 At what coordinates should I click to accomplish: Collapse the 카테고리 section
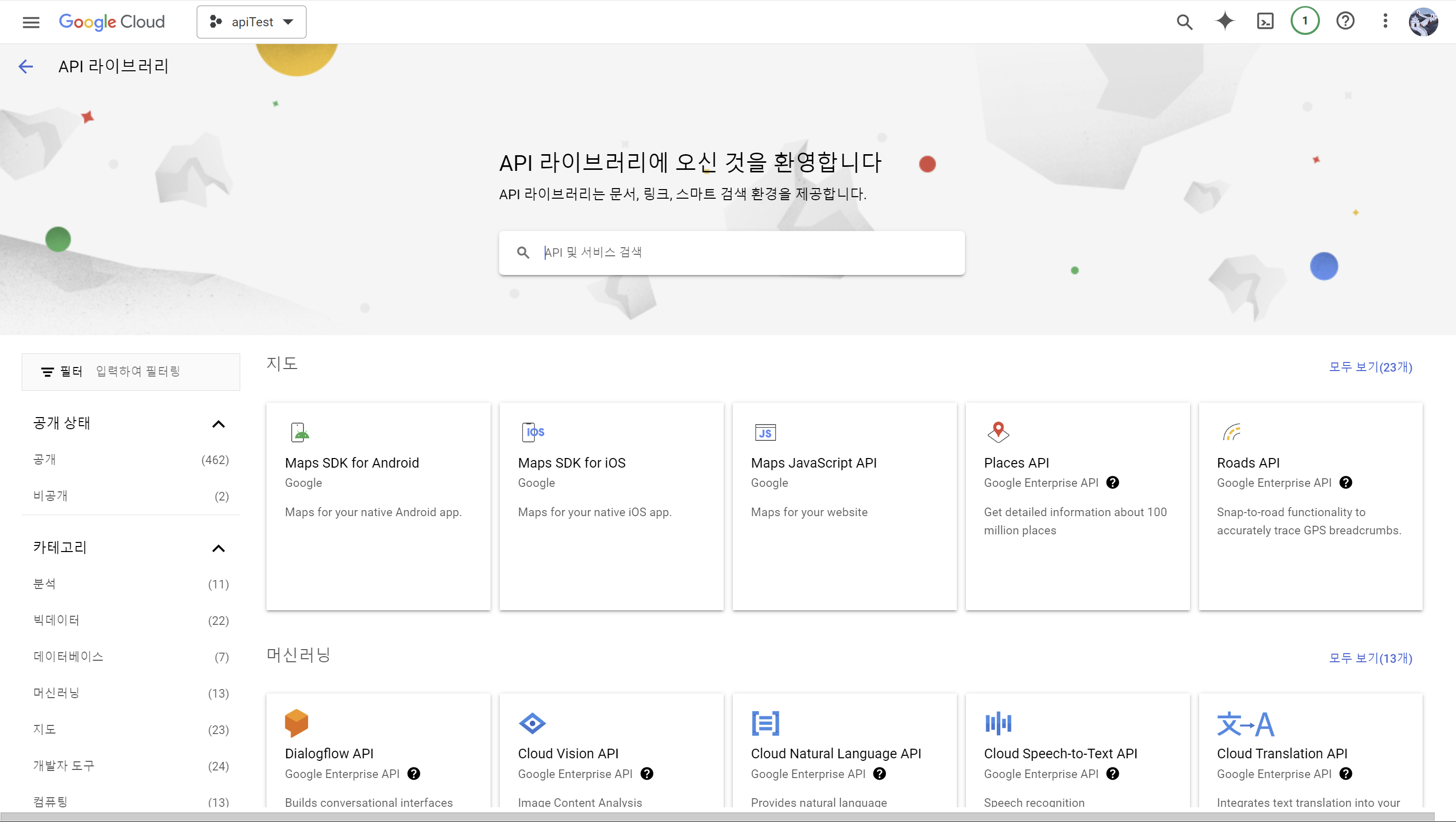[218, 548]
